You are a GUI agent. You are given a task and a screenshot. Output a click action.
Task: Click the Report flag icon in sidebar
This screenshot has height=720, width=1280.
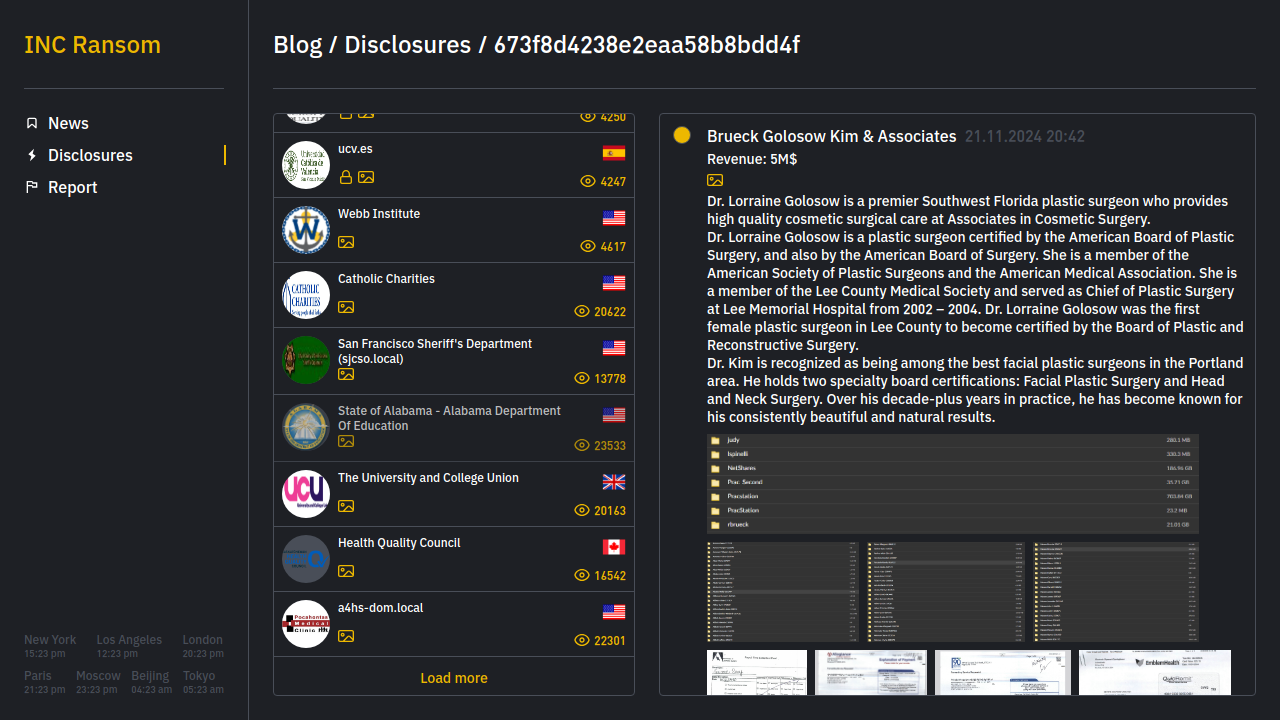pos(32,187)
